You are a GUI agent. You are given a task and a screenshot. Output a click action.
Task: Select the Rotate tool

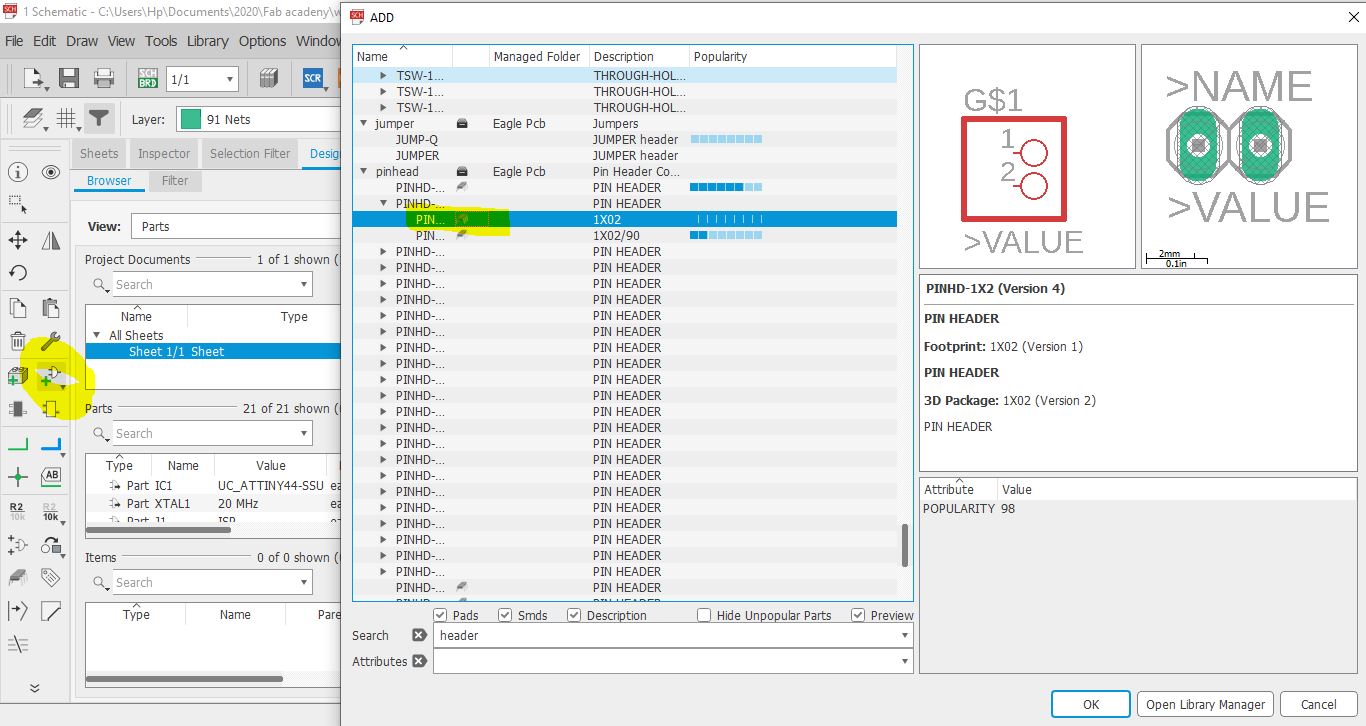coord(18,273)
